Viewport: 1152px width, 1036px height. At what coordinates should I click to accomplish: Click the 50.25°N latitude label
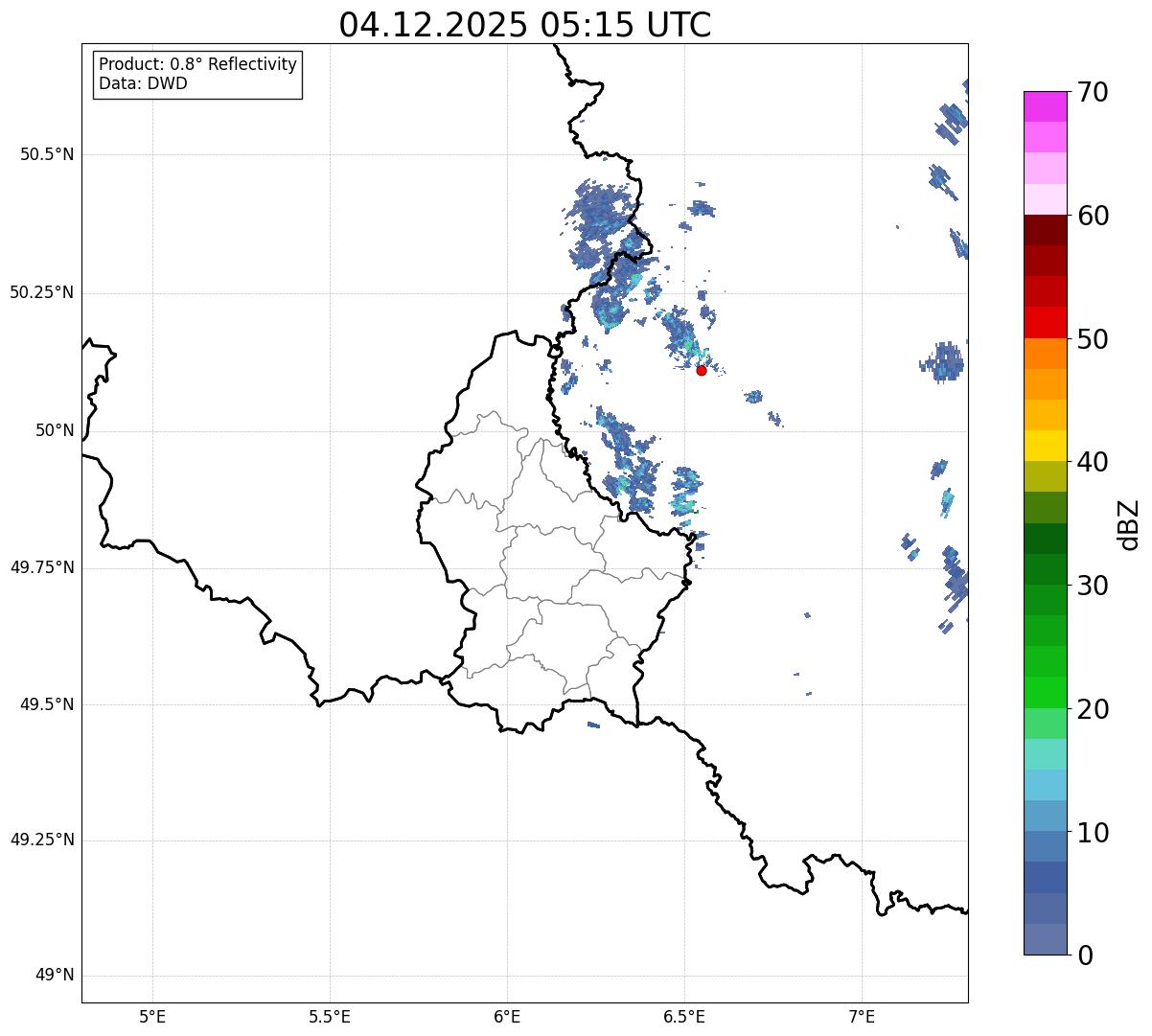pos(42,292)
